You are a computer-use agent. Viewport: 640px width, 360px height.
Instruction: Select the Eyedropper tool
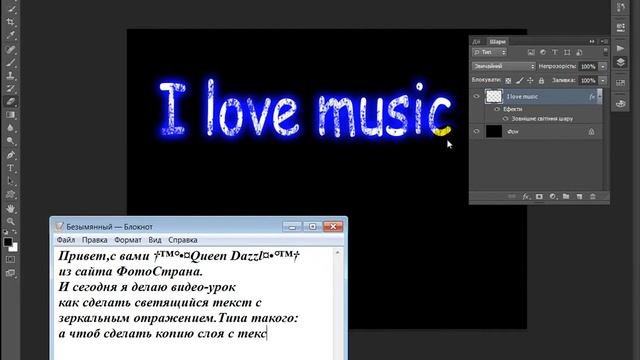[11, 35]
